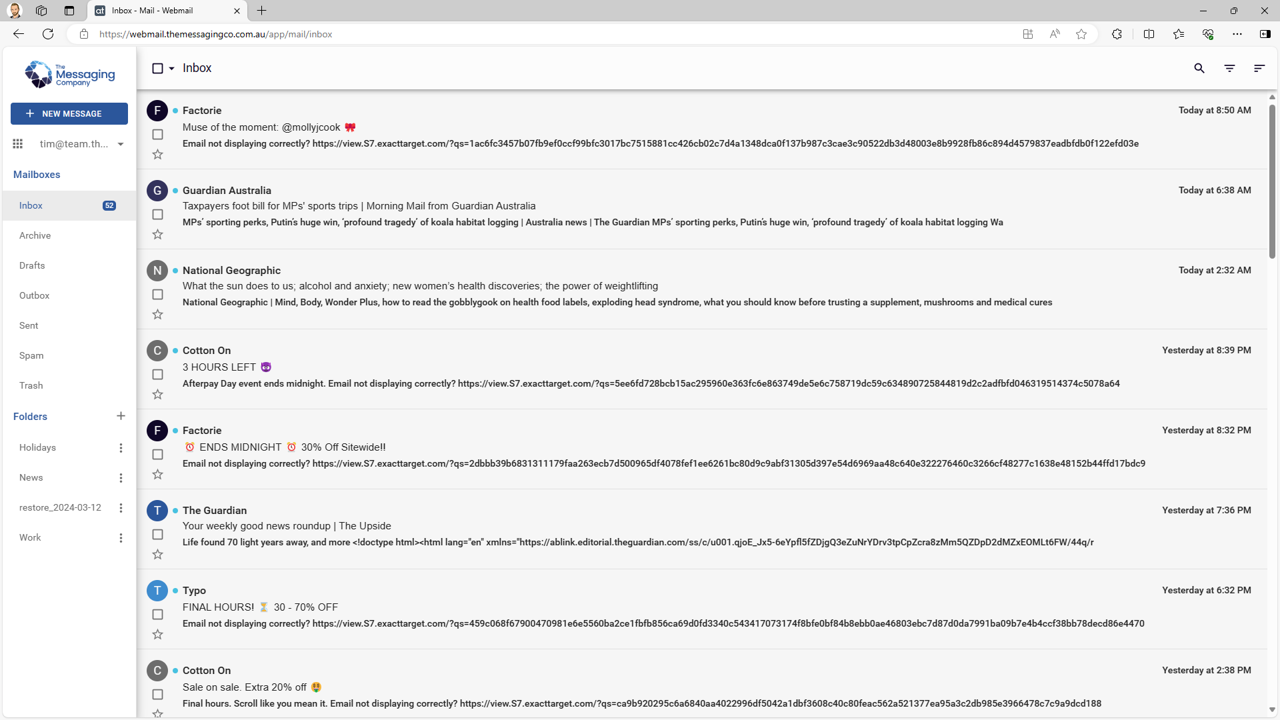Open email 'What the sun does to us'
This screenshot has height=720, width=1280.
(420, 286)
